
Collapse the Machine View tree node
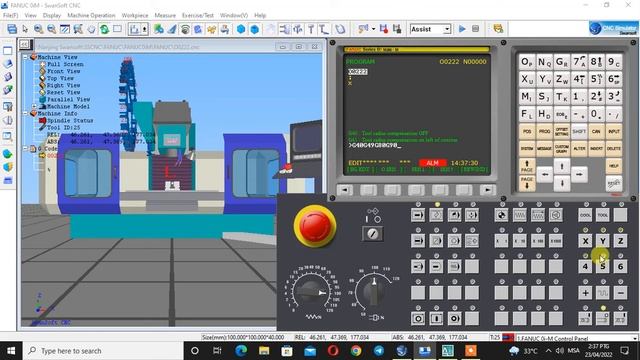pos(26,57)
